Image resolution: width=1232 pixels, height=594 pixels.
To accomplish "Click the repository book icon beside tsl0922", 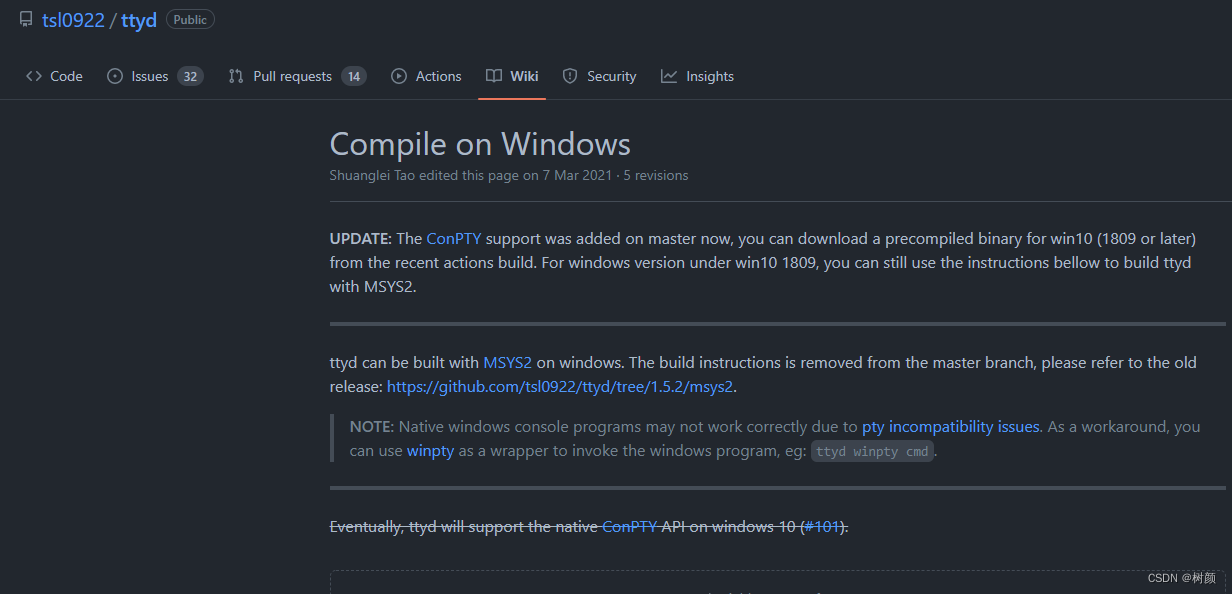I will click(25, 18).
